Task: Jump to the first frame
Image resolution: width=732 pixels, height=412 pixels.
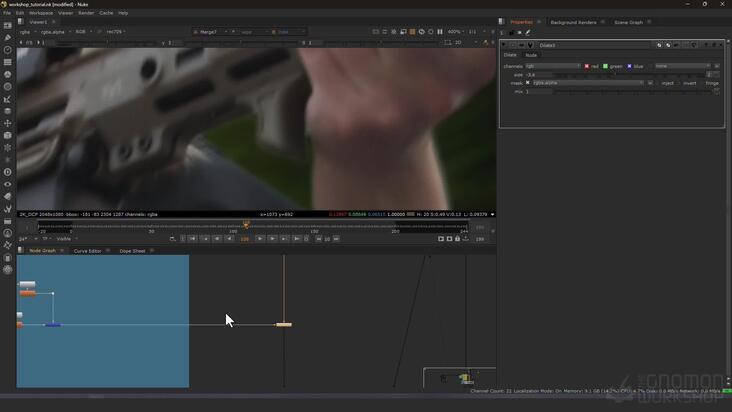Action: [192, 239]
